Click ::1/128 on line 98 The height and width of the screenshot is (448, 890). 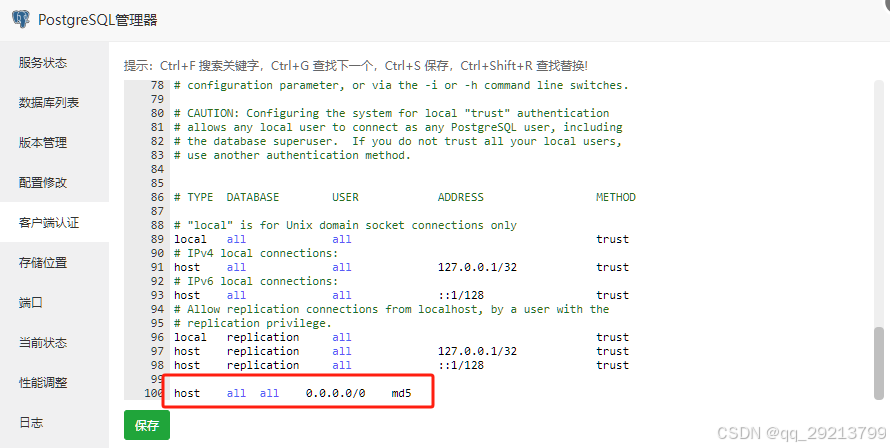pyautogui.click(x=461, y=365)
